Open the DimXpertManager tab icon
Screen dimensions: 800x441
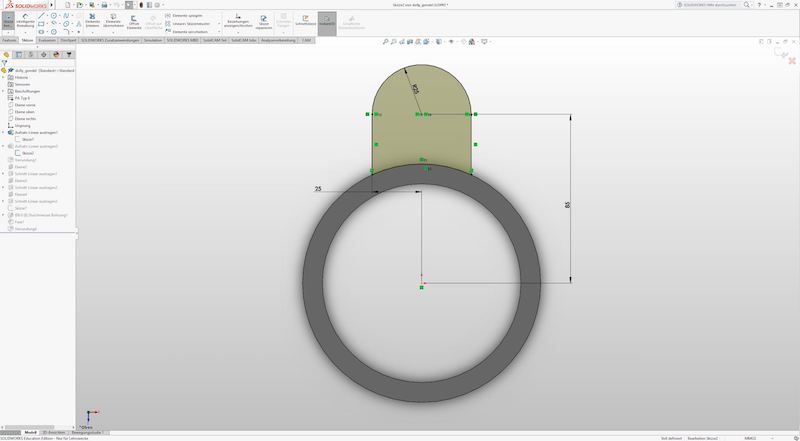click(43, 55)
